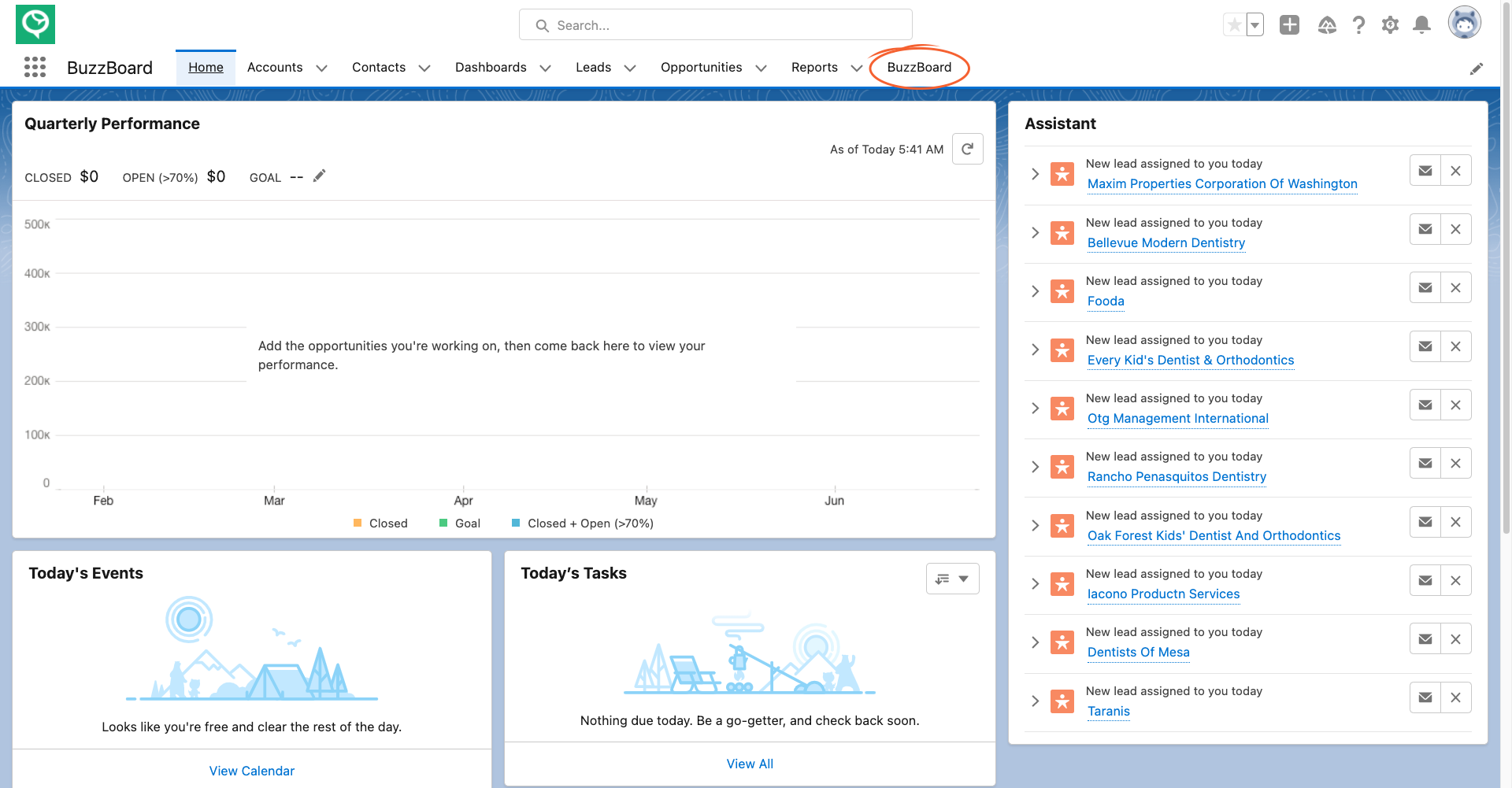This screenshot has height=788, width=1512.
Task: Email the Rancho Penasquitos Dentistry lead
Action: (1425, 463)
